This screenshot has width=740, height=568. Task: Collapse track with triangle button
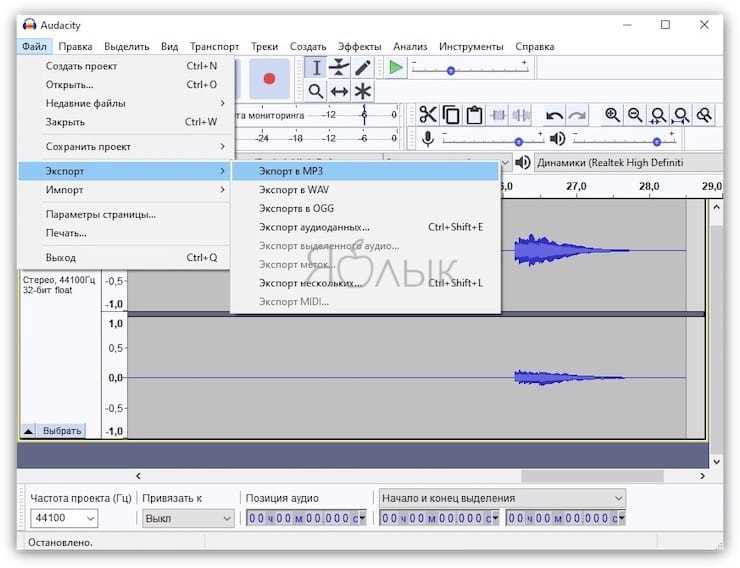[28, 431]
